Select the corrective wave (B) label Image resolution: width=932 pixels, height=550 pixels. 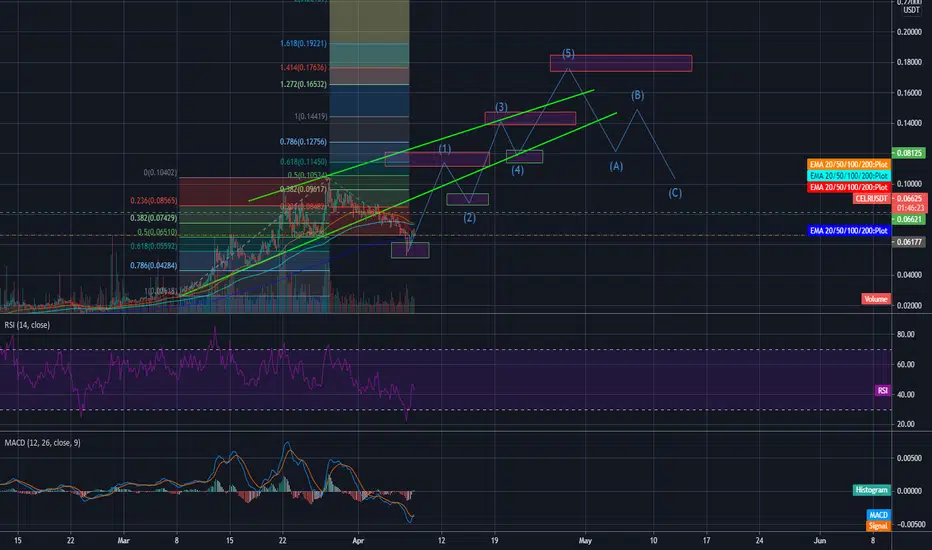(x=637, y=95)
